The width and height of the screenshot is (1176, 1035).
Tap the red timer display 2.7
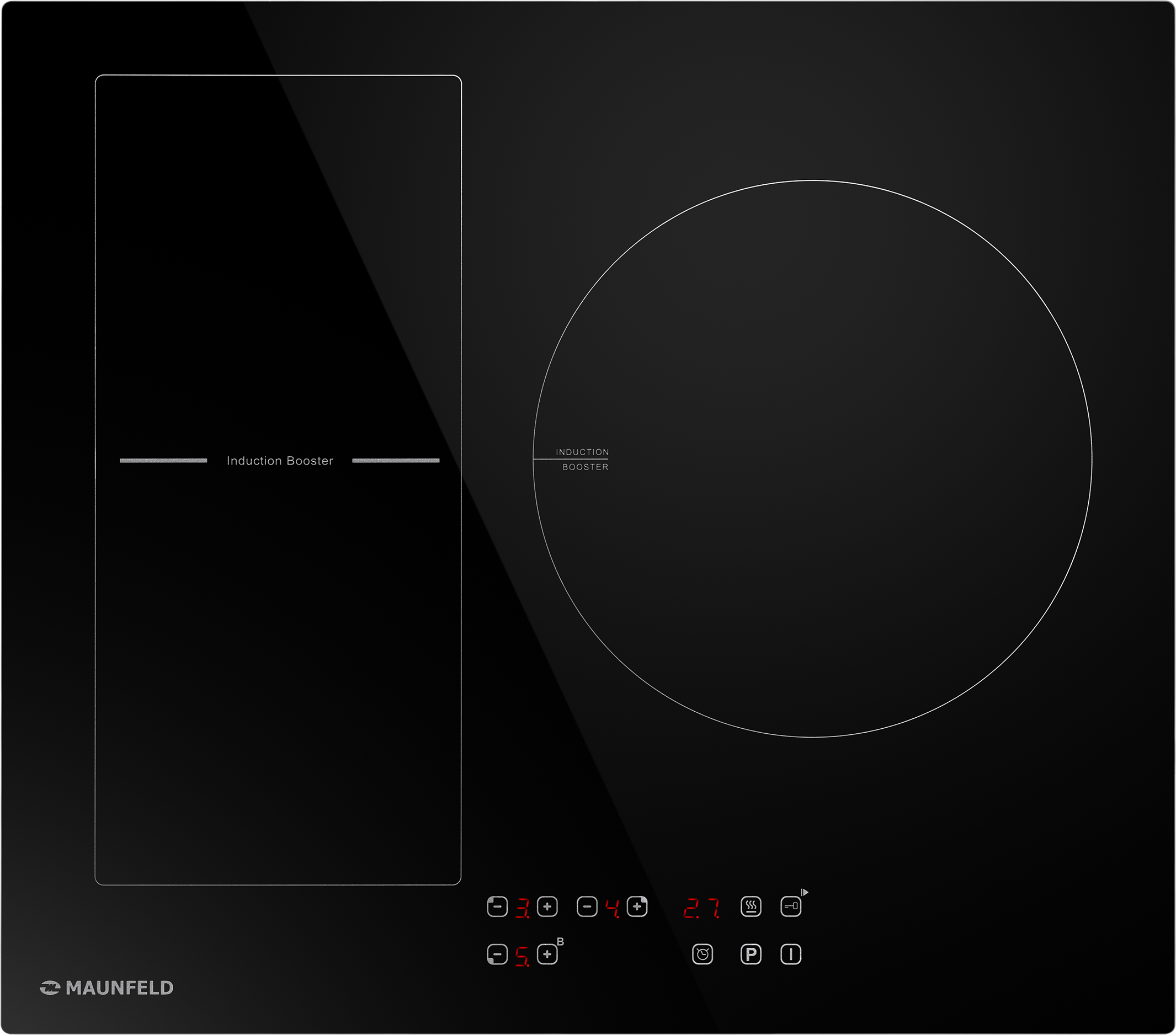pos(701,909)
